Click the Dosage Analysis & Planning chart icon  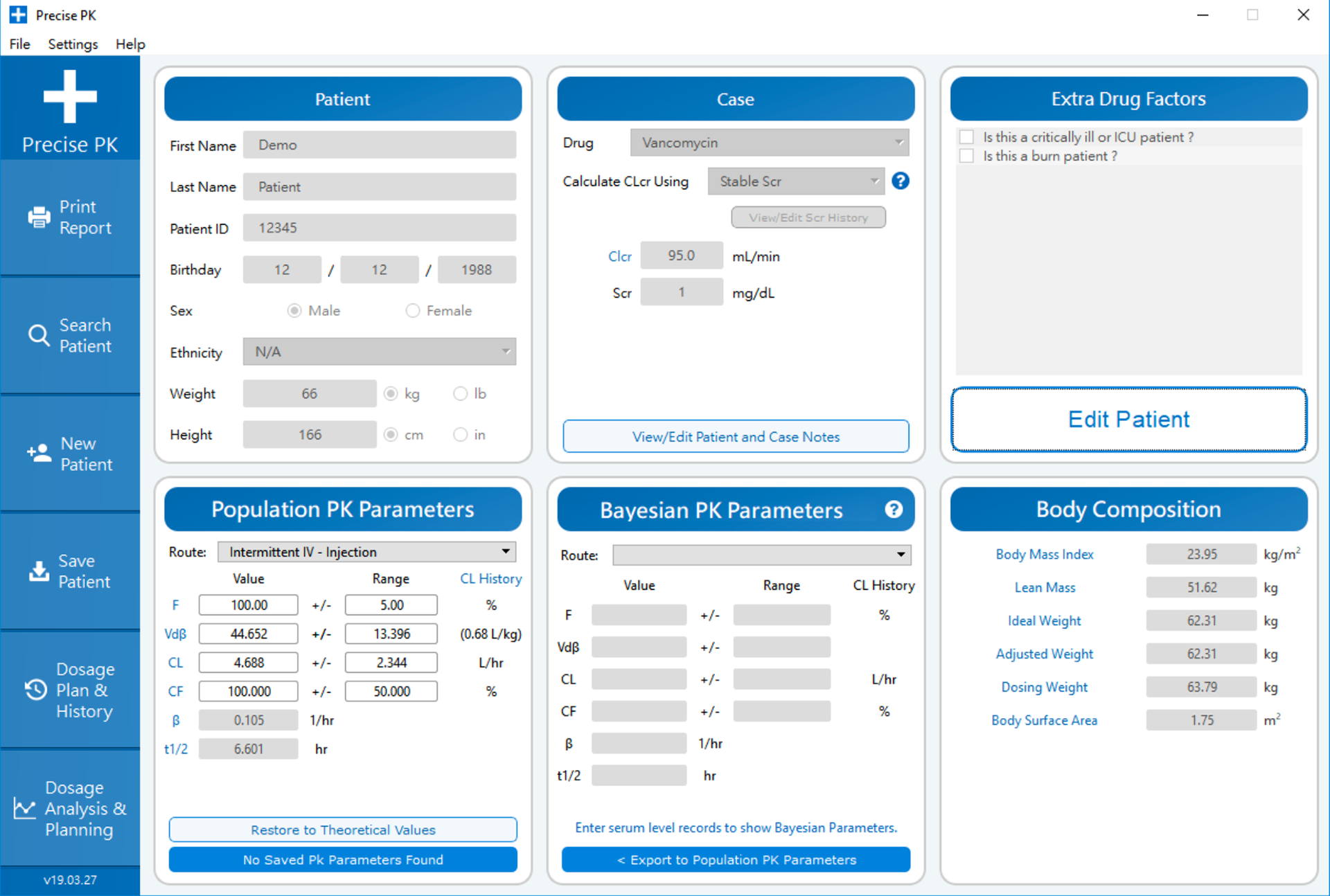click(24, 808)
